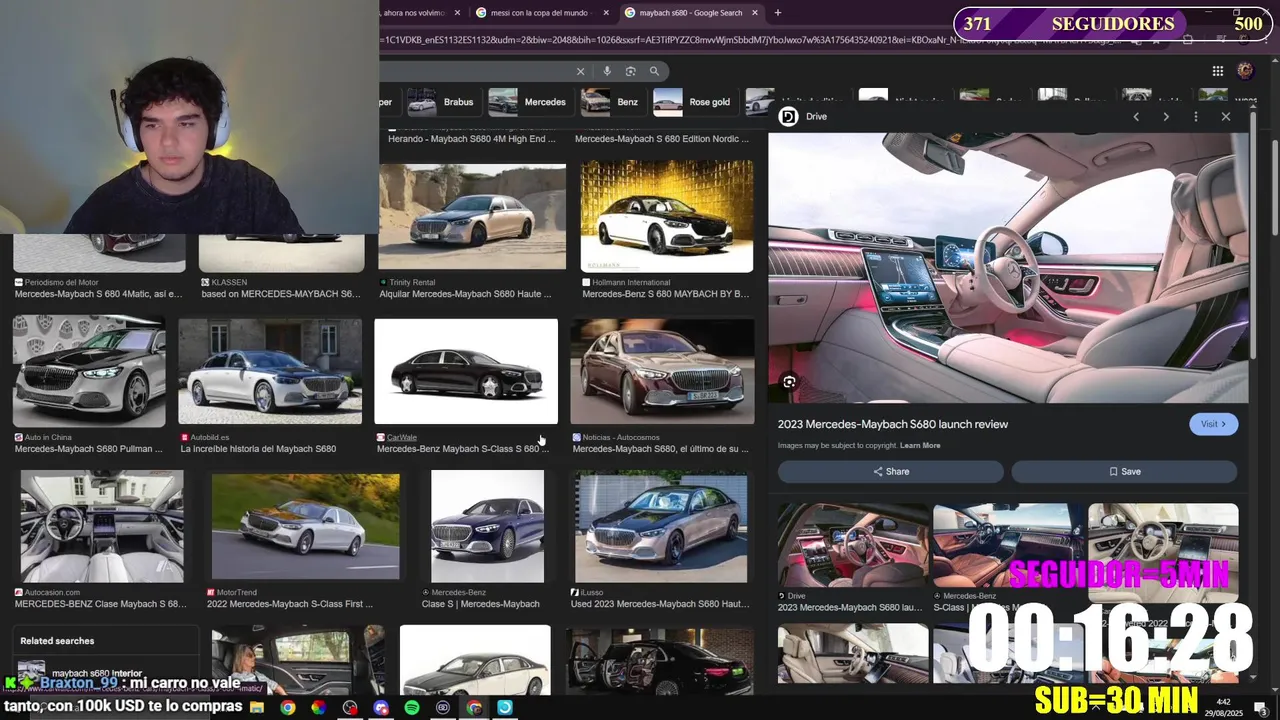Open the Drive site icon in preview header

(x=788, y=117)
